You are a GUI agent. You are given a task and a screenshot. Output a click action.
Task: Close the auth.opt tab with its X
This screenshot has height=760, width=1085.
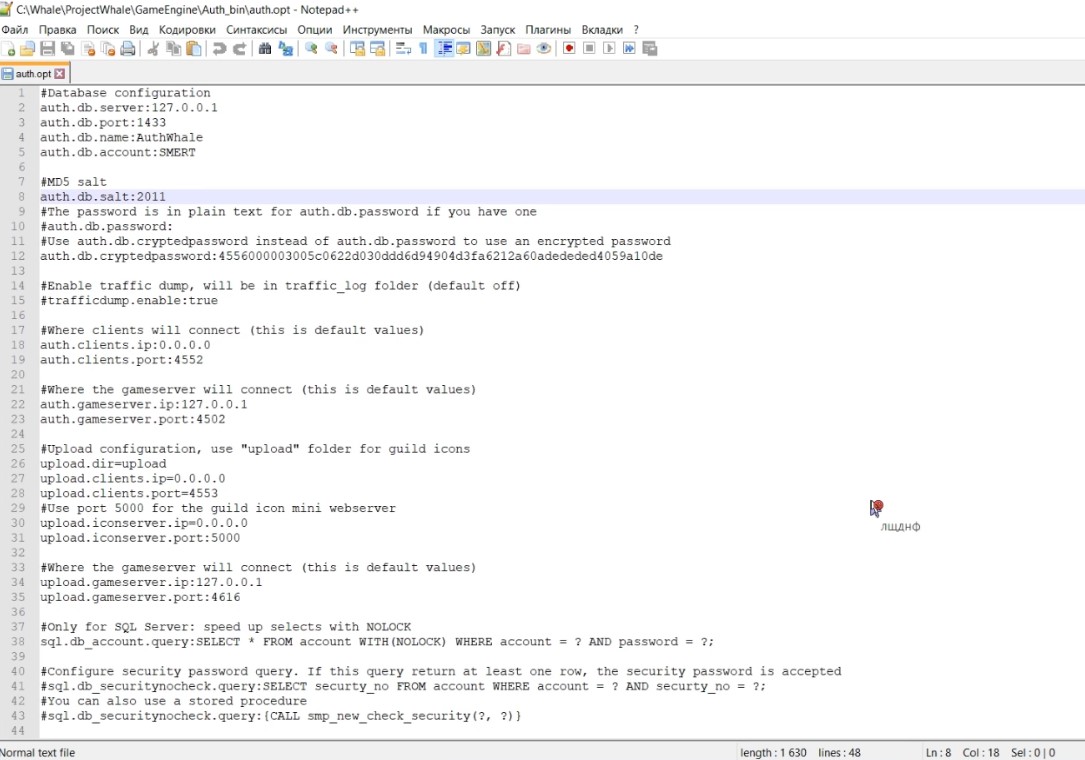pyautogui.click(x=60, y=73)
